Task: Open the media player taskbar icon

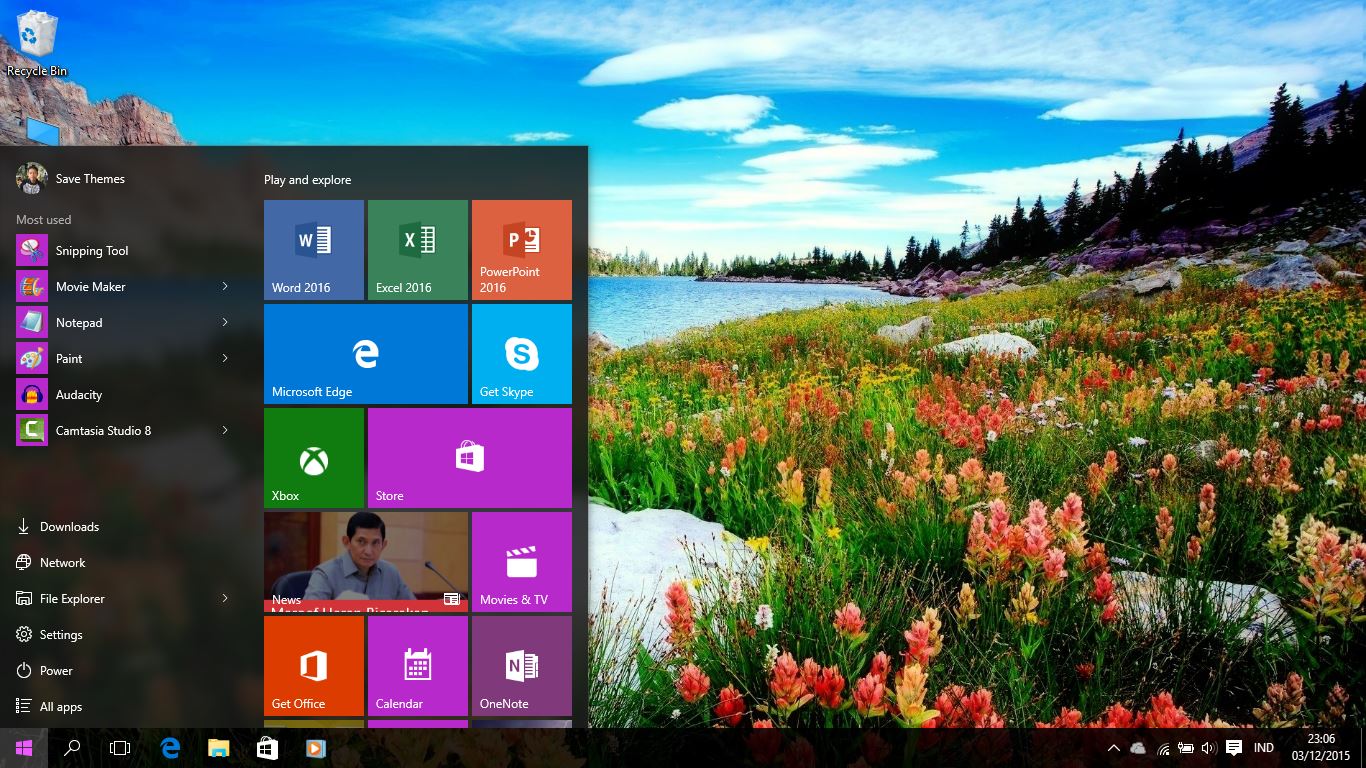Action: (x=315, y=748)
